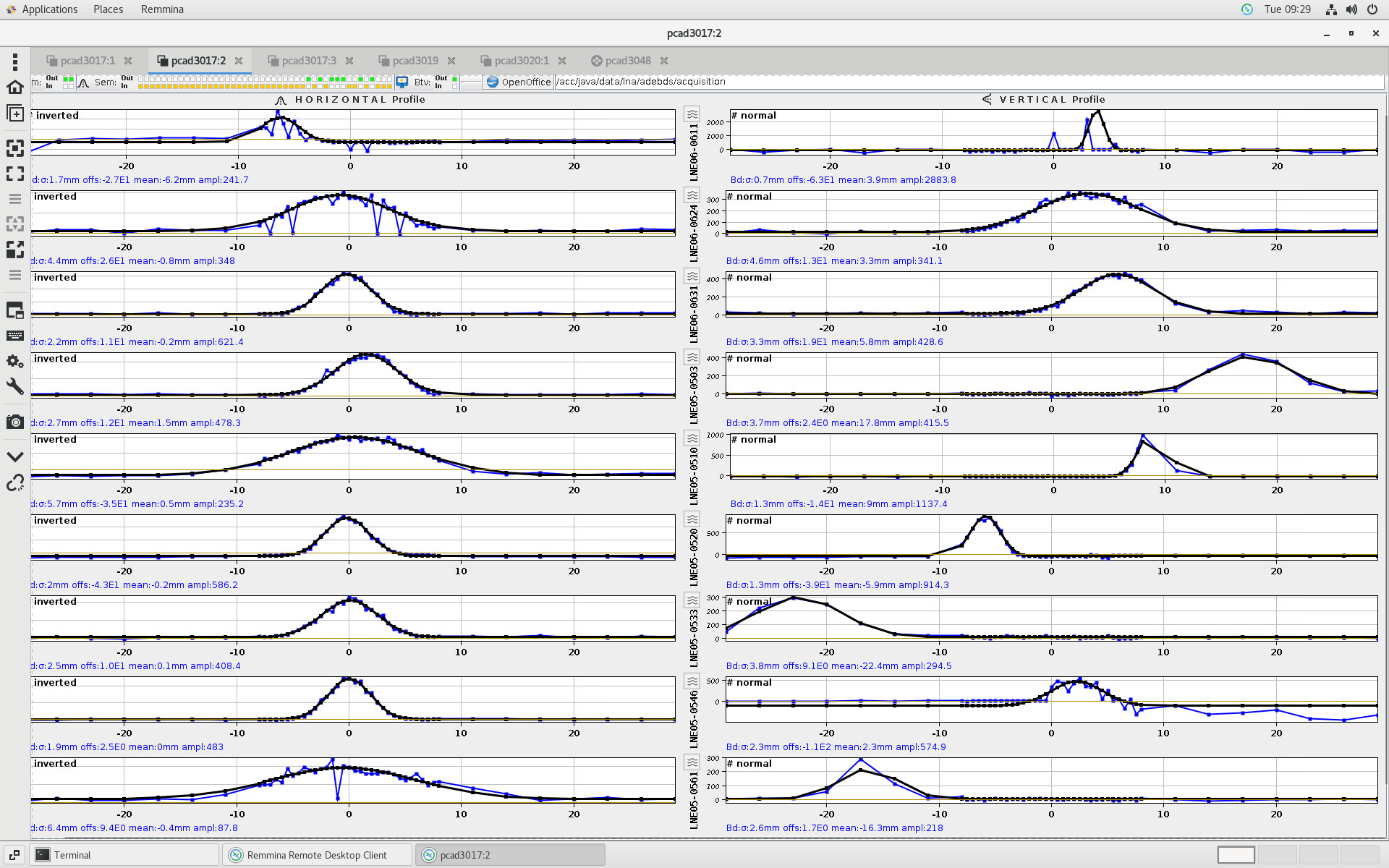Toggle the Btv In checkbox
This screenshot has height=868, width=1389.
click(454, 86)
